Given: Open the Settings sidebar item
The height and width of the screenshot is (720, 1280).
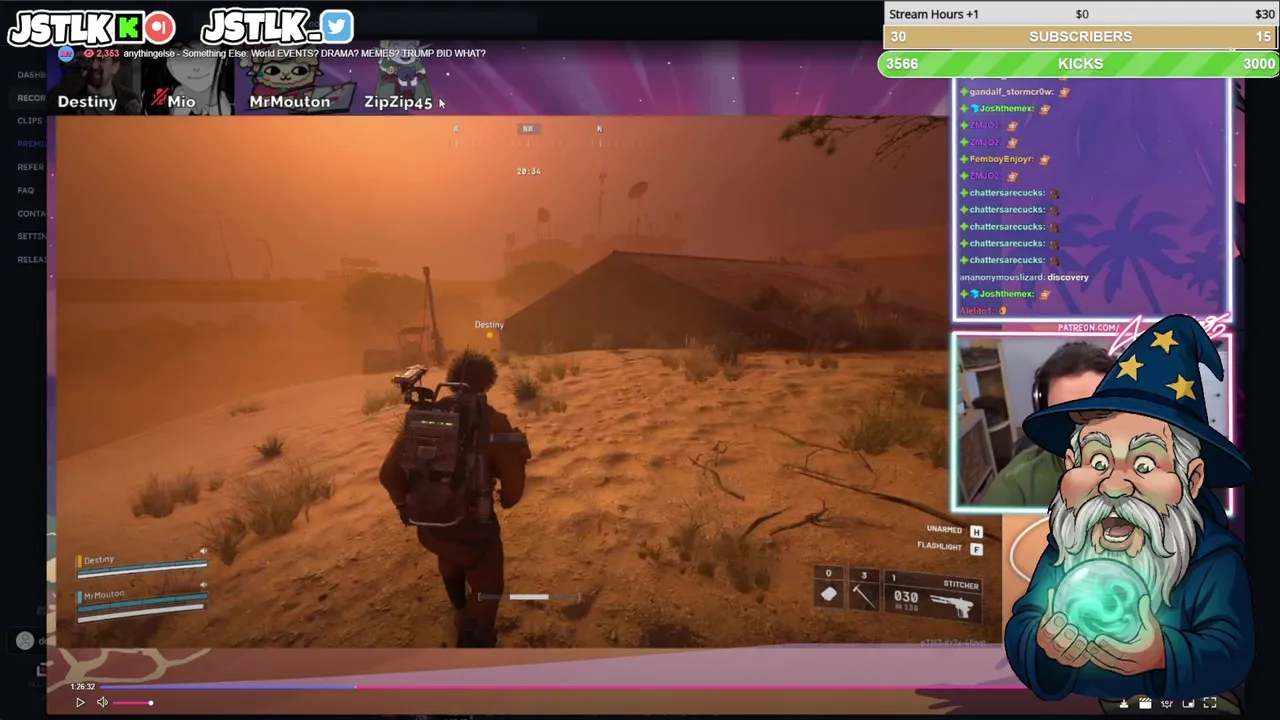Looking at the screenshot, I should pyautogui.click(x=31, y=236).
